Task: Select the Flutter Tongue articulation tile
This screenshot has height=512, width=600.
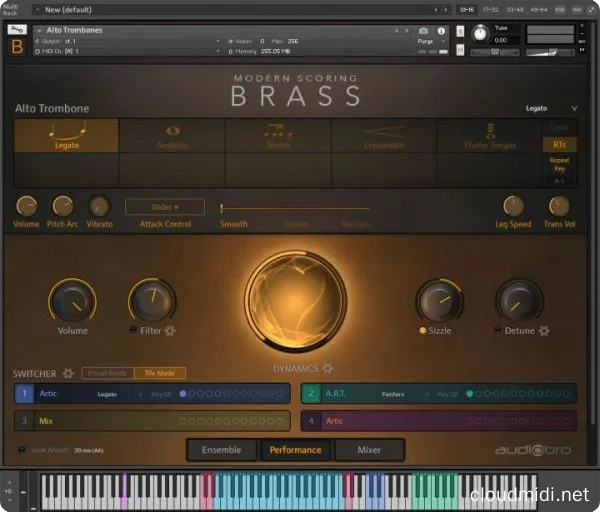Action: pyautogui.click(x=490, y=136)
